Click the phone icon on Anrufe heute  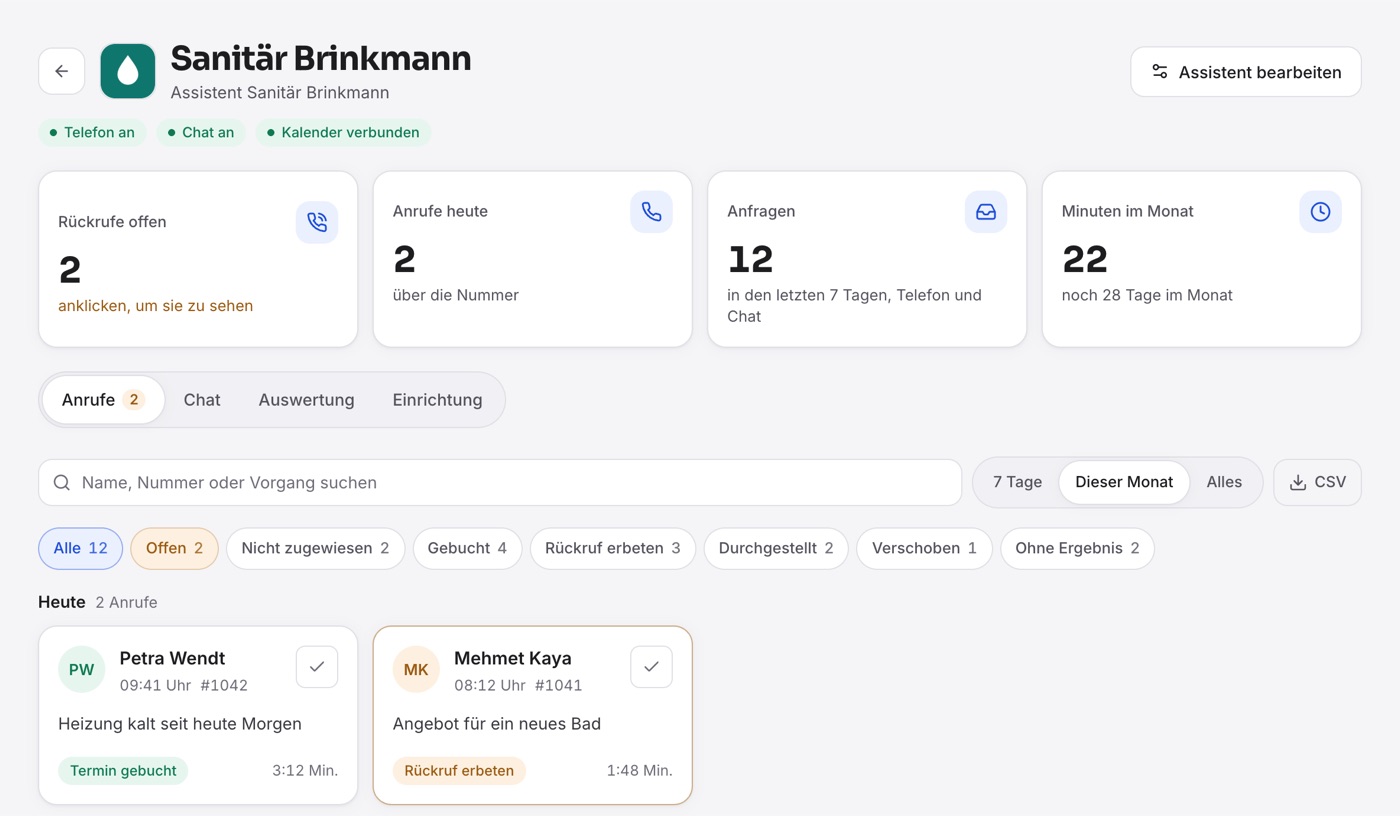point(651,212)
